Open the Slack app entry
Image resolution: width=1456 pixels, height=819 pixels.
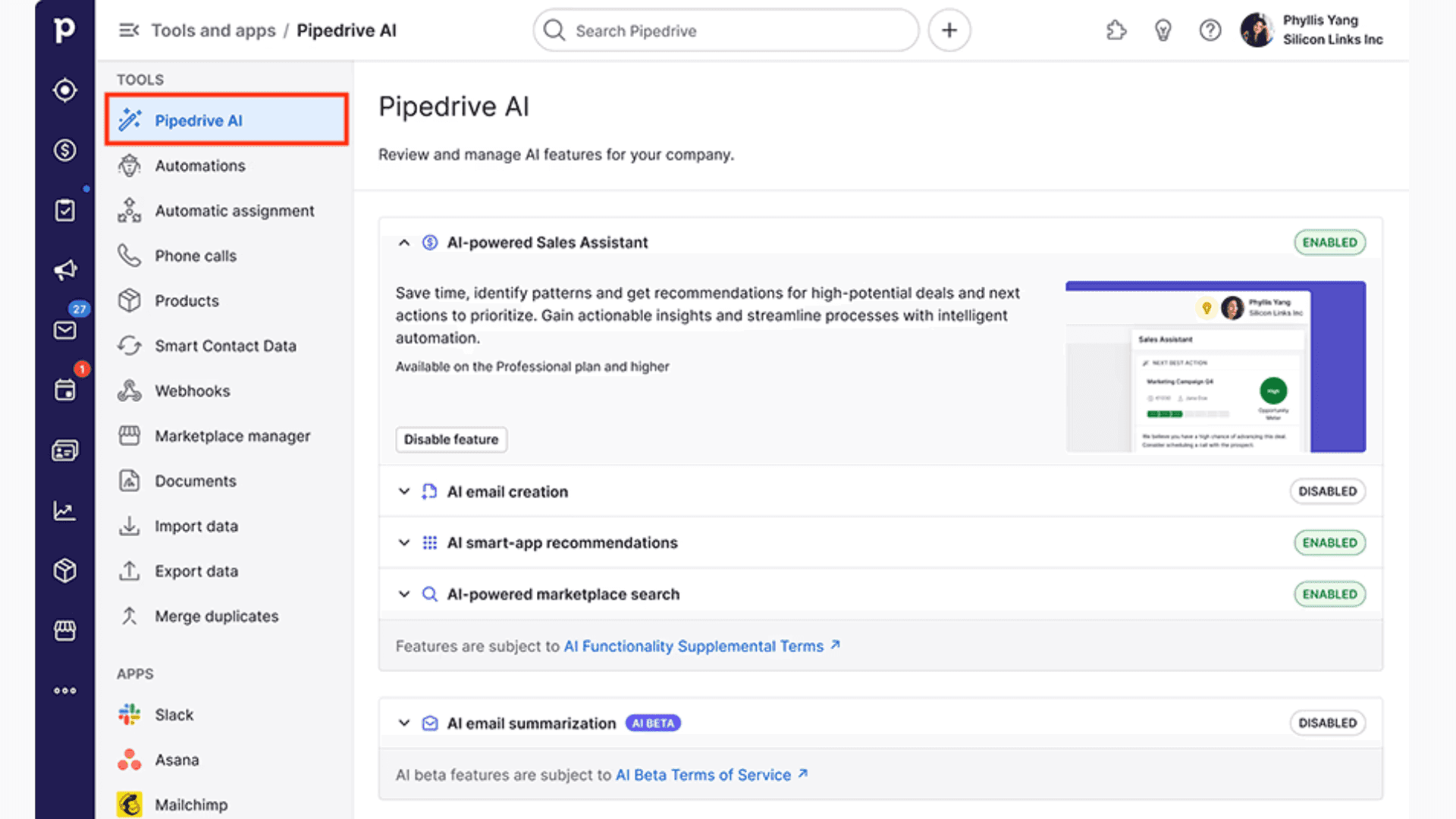point(227,715)
